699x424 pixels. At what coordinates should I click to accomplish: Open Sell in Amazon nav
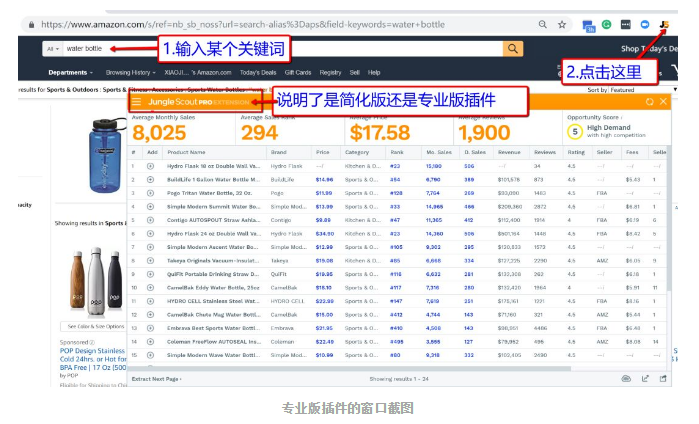click(354, 72)
